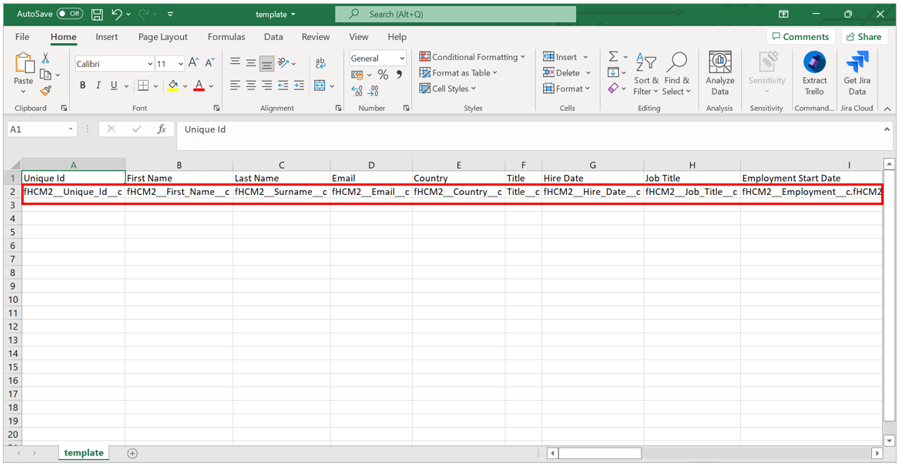The width and height of the screenshot is (903, 470).
Task: Open the Formulas tab
Action: pyautogui.click(x=226, y=37)
